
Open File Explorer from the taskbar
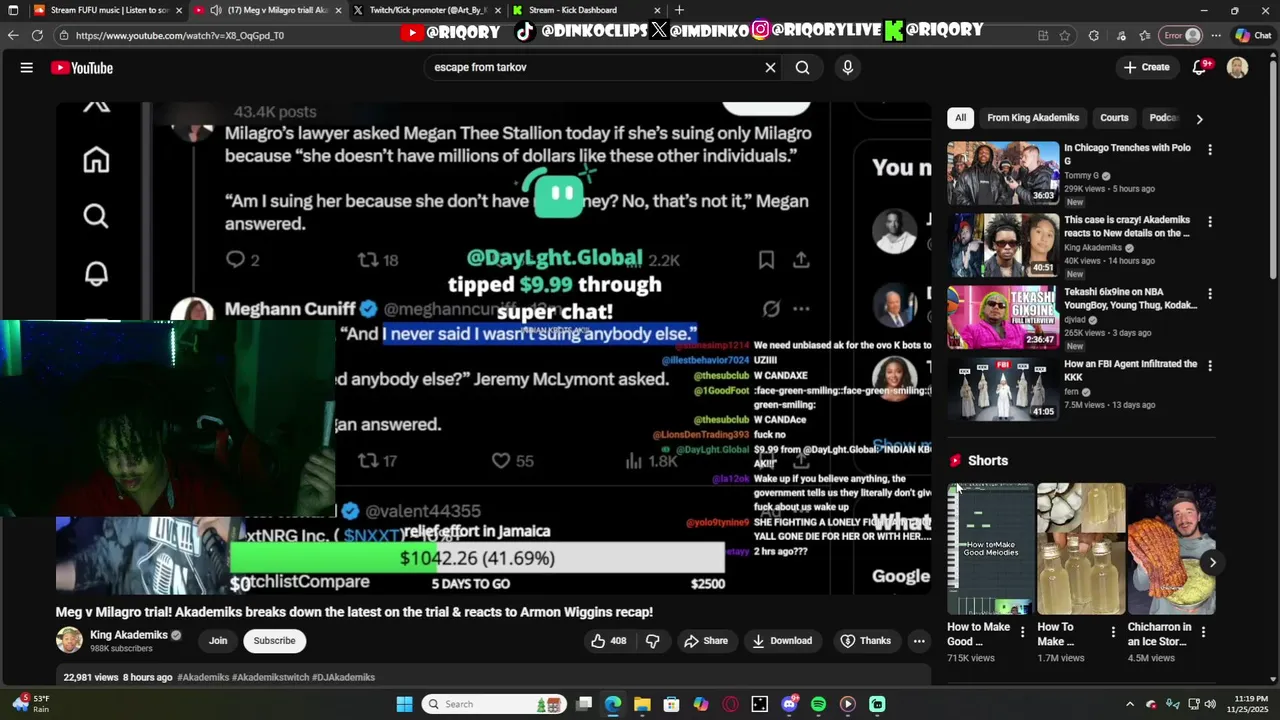coord(642,704)
